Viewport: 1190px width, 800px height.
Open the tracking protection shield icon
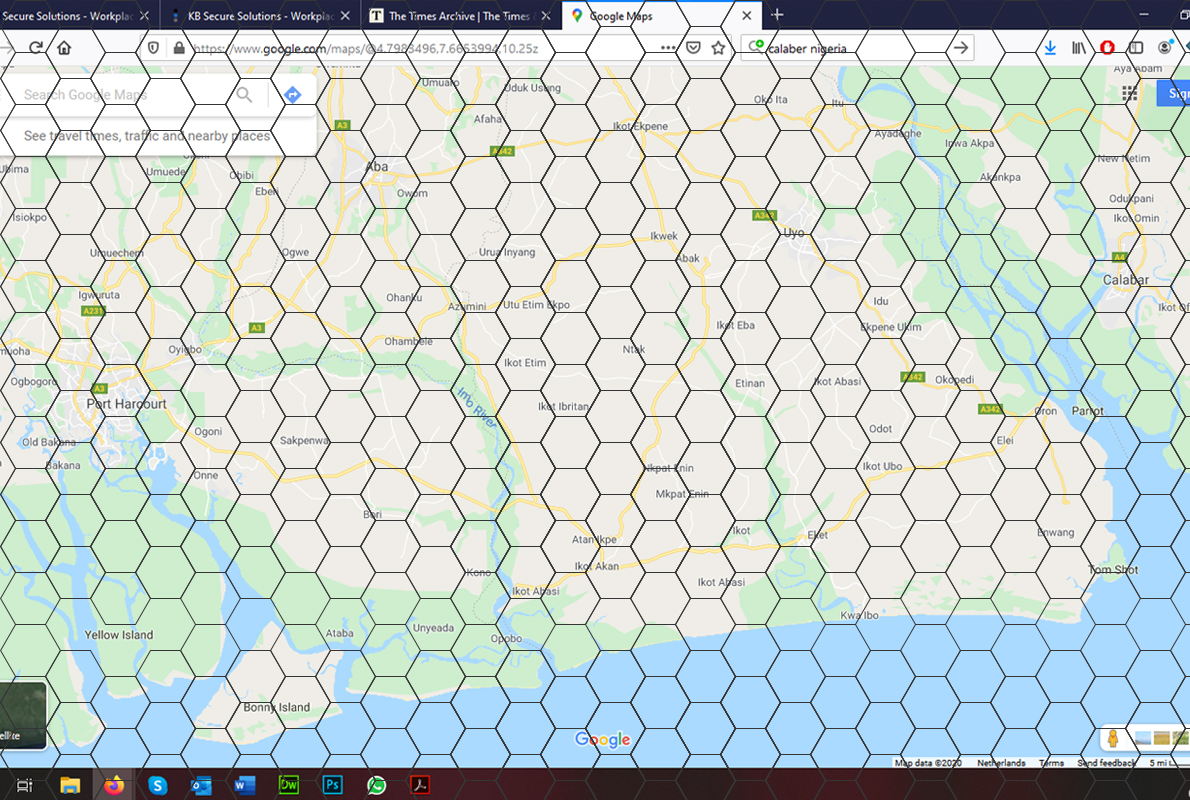coord(153,48)
